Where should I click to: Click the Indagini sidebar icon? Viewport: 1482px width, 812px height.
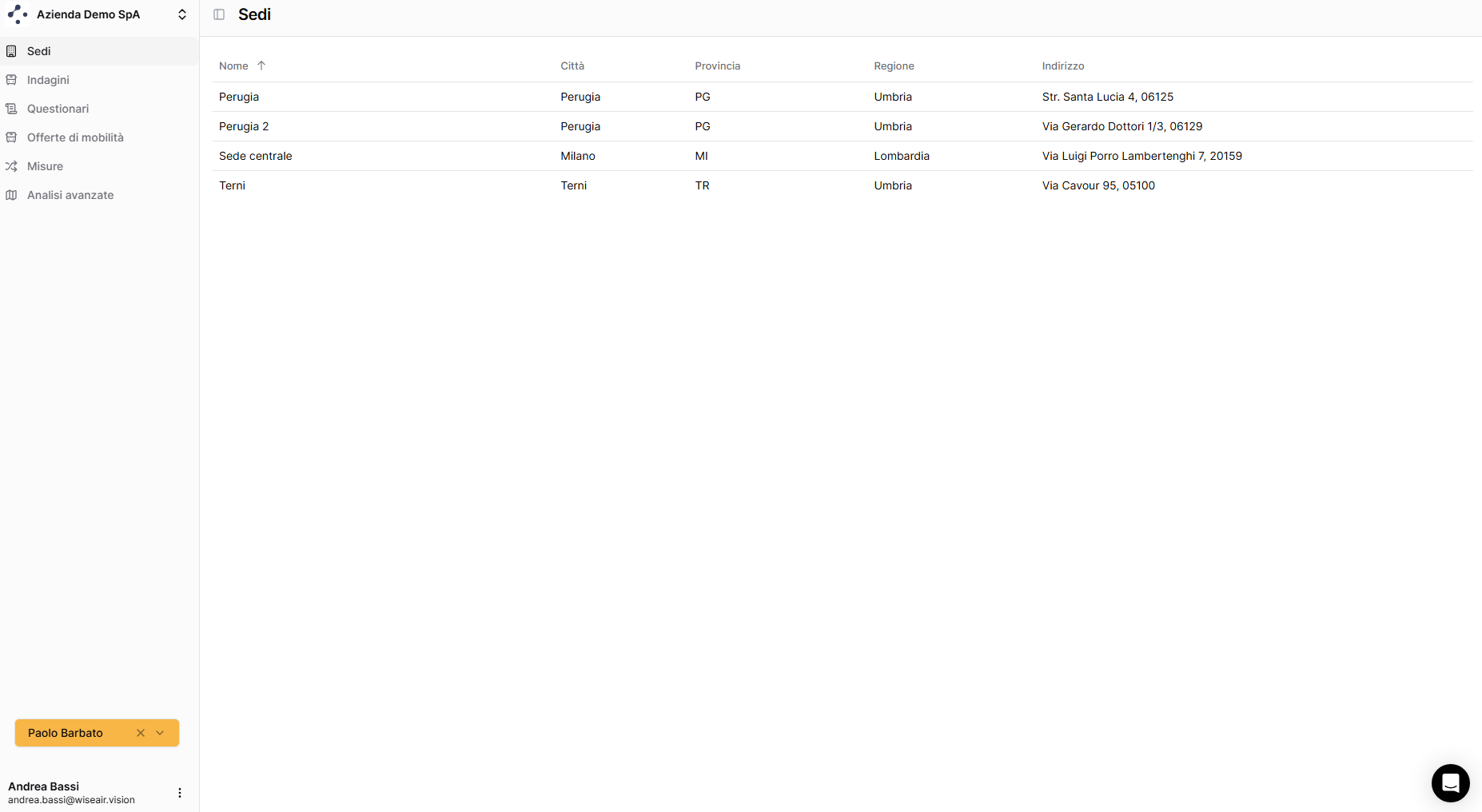point(11,80)
